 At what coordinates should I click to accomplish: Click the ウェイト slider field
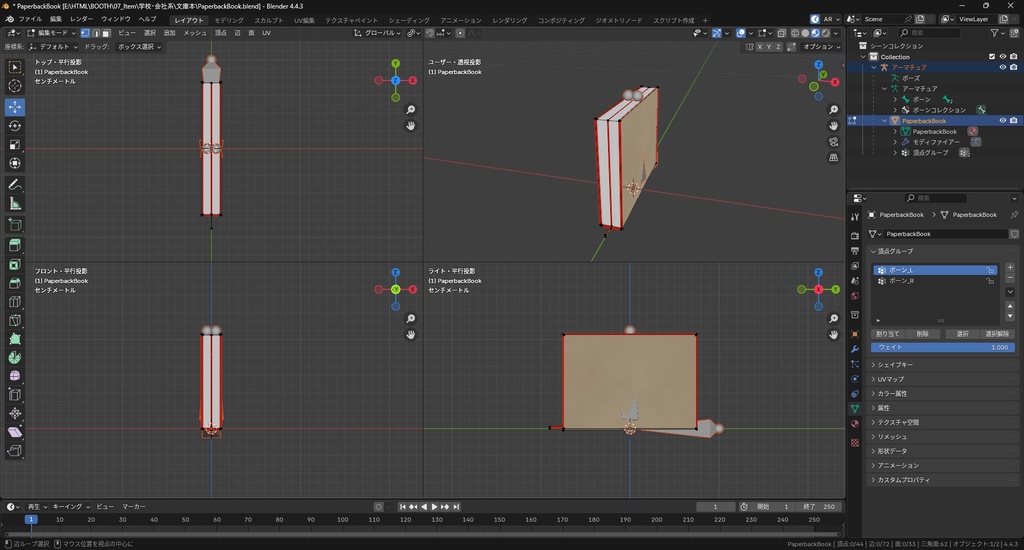click(942, 347)
